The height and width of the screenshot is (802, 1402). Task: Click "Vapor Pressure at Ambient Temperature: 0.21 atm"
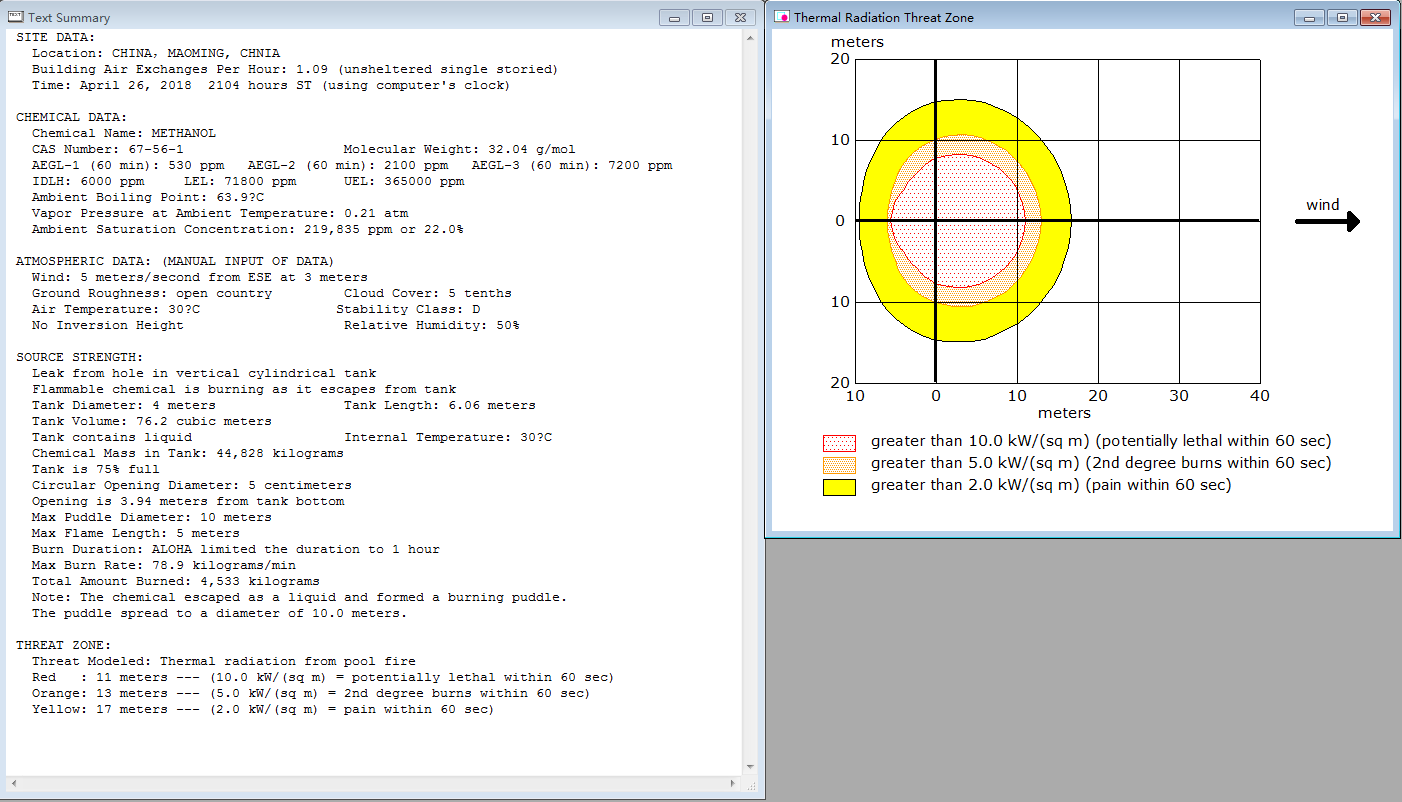click(x=220, y=213)
